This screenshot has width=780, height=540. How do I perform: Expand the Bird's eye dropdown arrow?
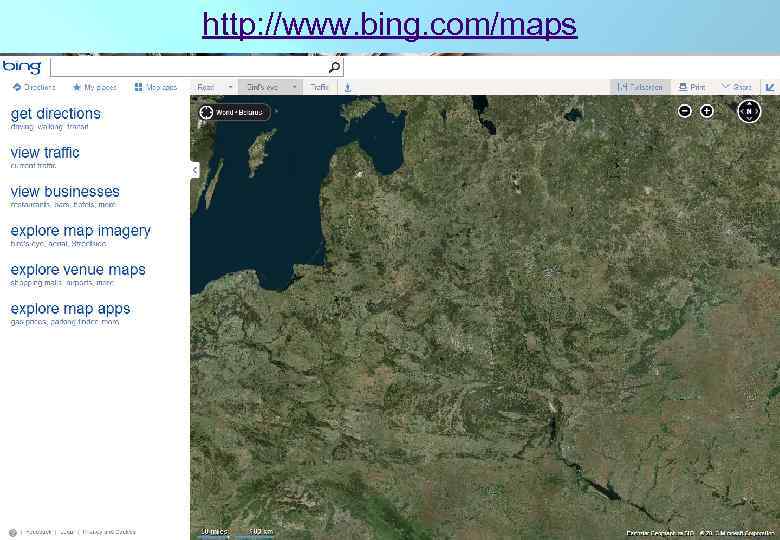[294, 87]
